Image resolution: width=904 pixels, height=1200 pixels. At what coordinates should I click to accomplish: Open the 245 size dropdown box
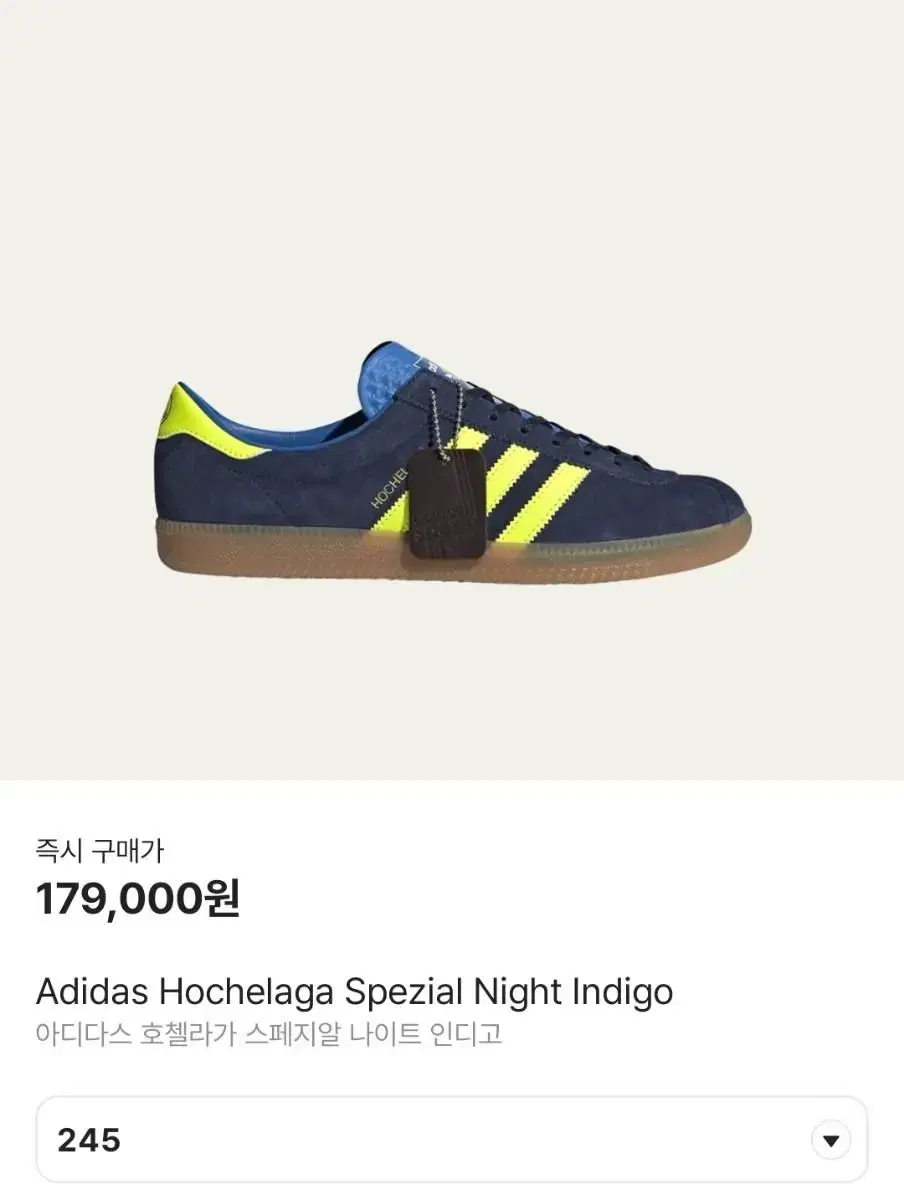click(x=452, y=1140)
